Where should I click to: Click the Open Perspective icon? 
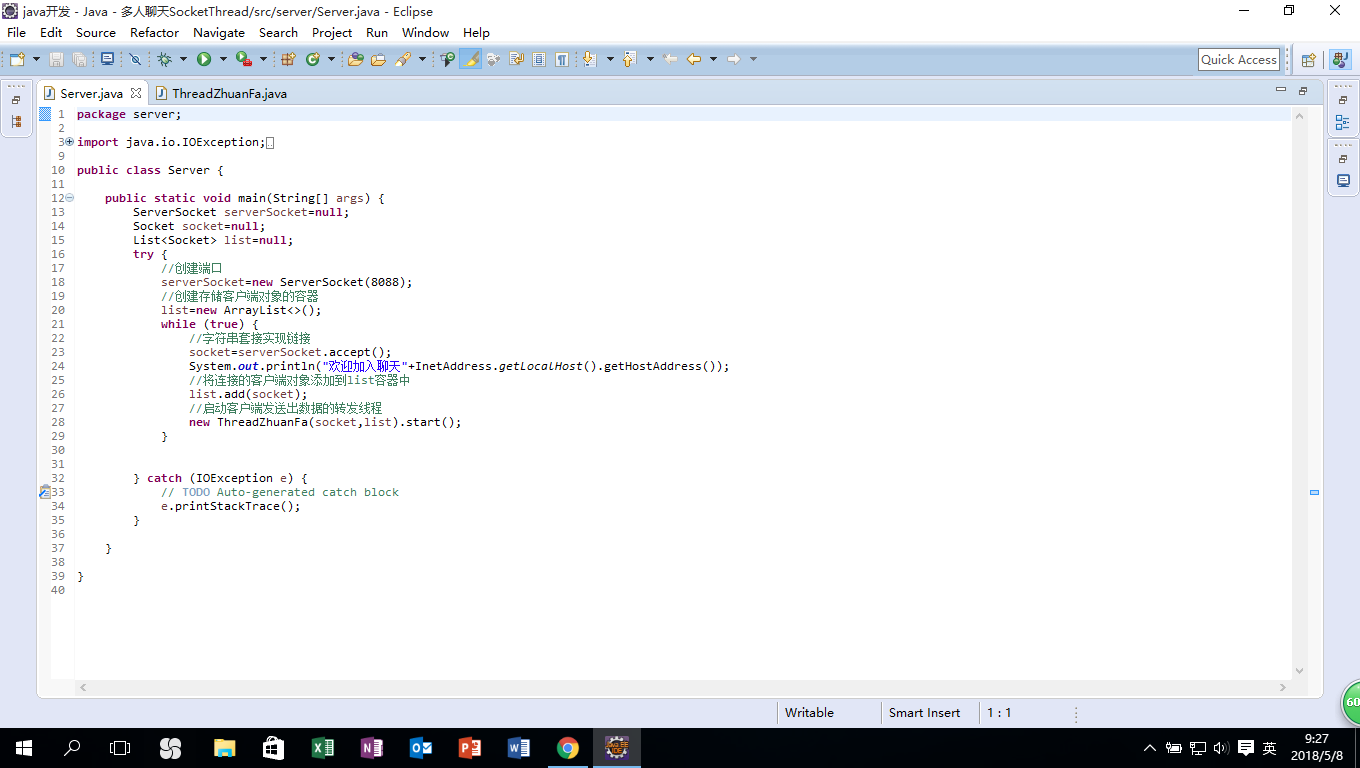[x=1308, y=60]
